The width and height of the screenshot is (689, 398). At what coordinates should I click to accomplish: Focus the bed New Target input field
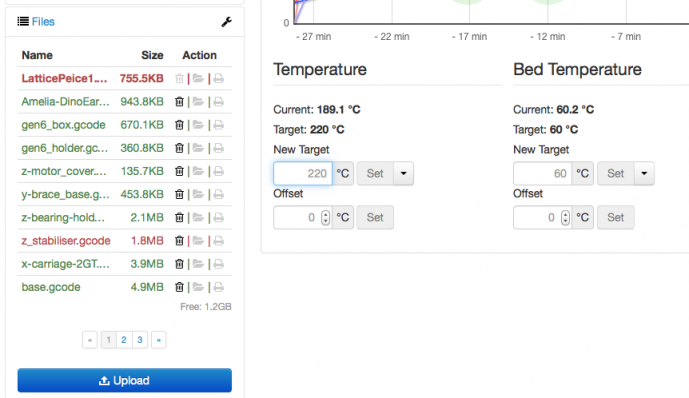(x=542, y=174)
